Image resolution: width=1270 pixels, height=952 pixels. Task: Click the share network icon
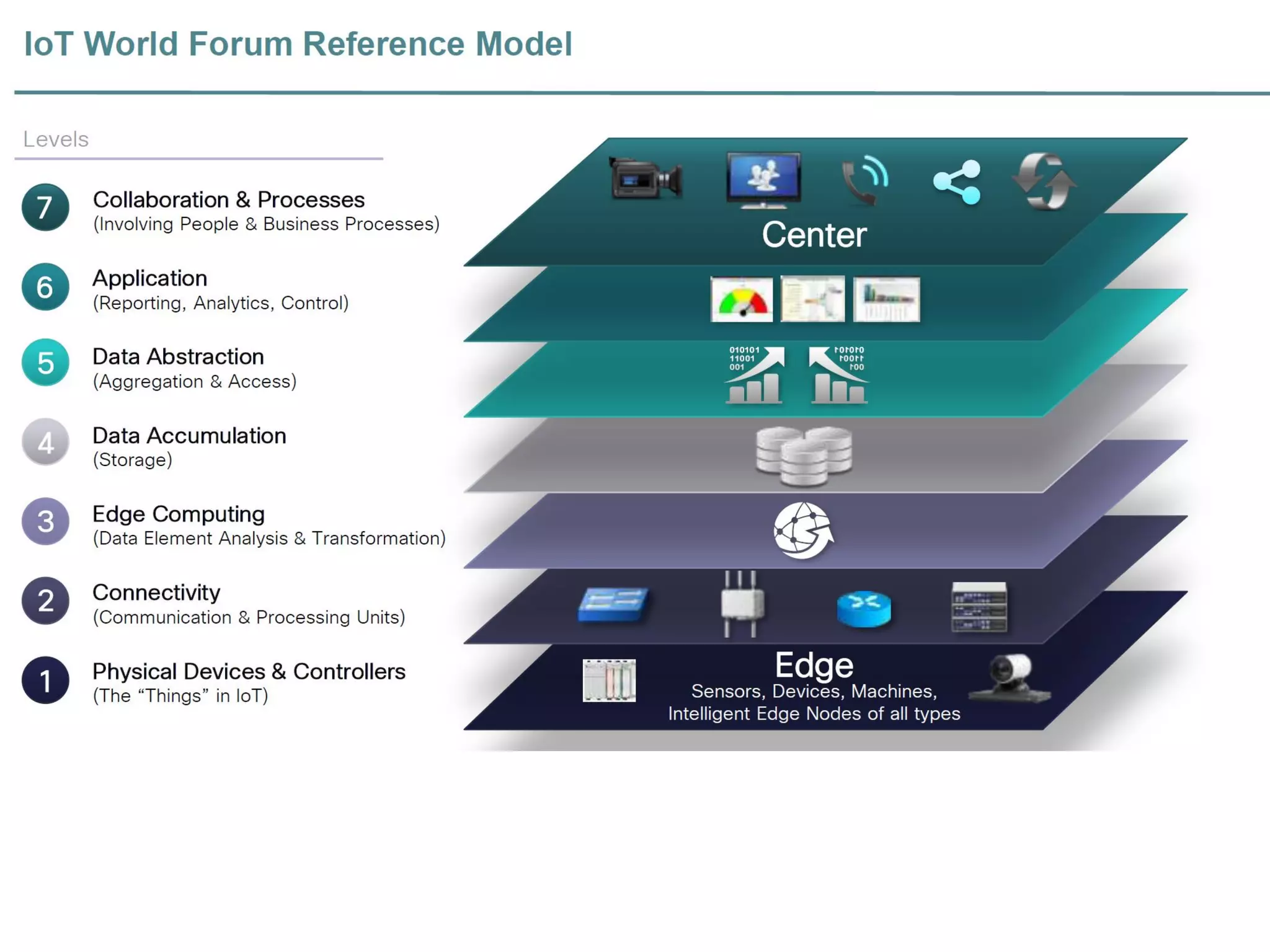(957, 182)
